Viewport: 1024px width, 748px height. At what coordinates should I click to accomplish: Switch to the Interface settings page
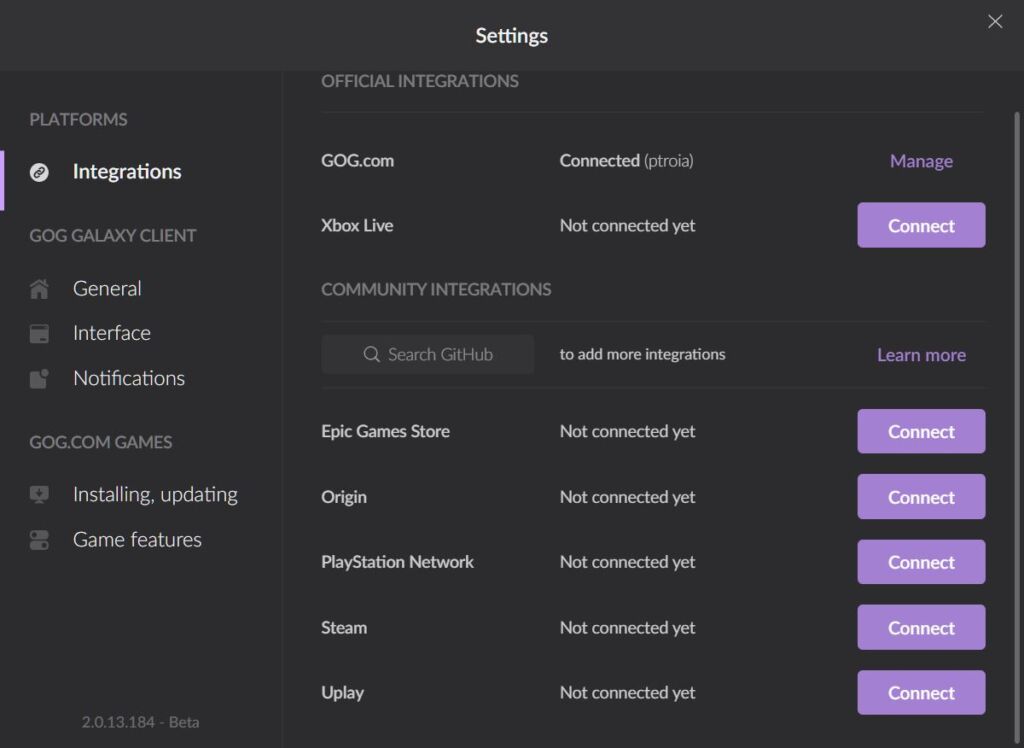112,333
